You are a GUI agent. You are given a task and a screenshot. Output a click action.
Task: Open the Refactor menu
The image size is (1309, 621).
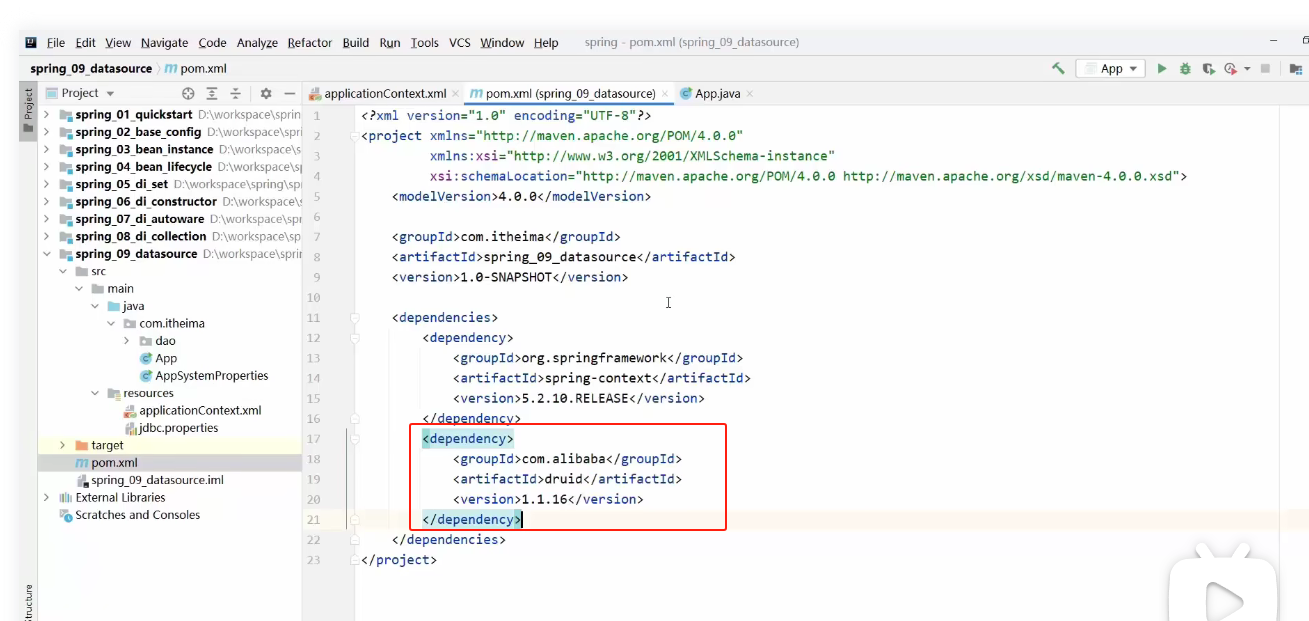click(310, 43)
